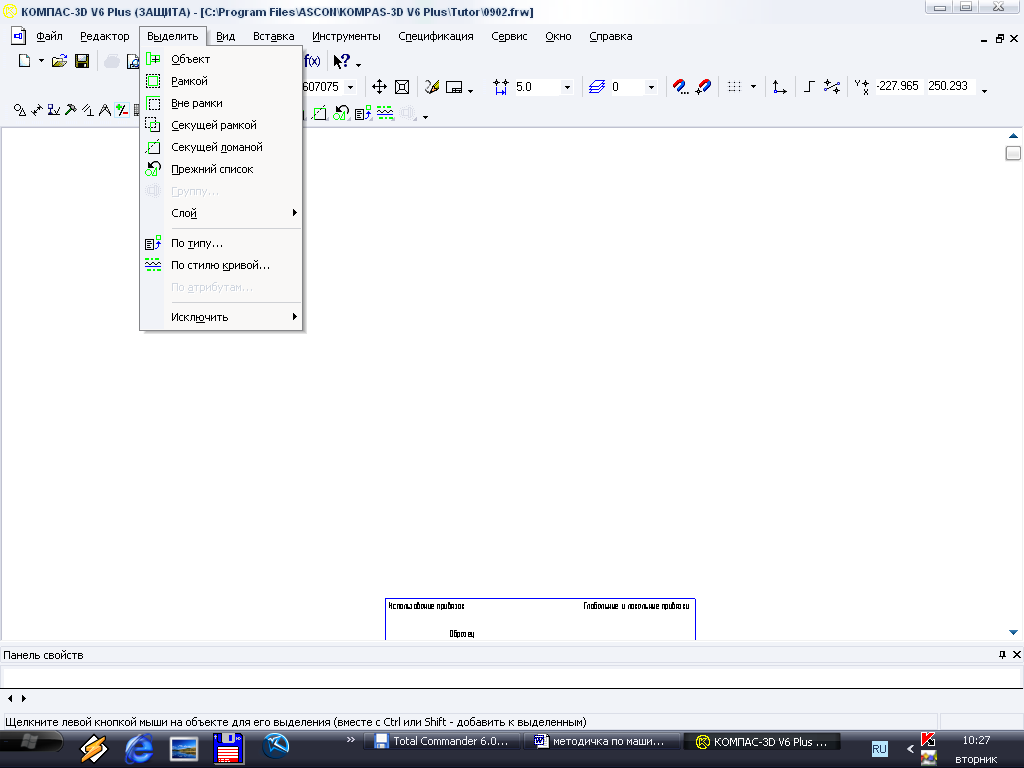
Task: Open the Инструменты menu
Action: 346,37
